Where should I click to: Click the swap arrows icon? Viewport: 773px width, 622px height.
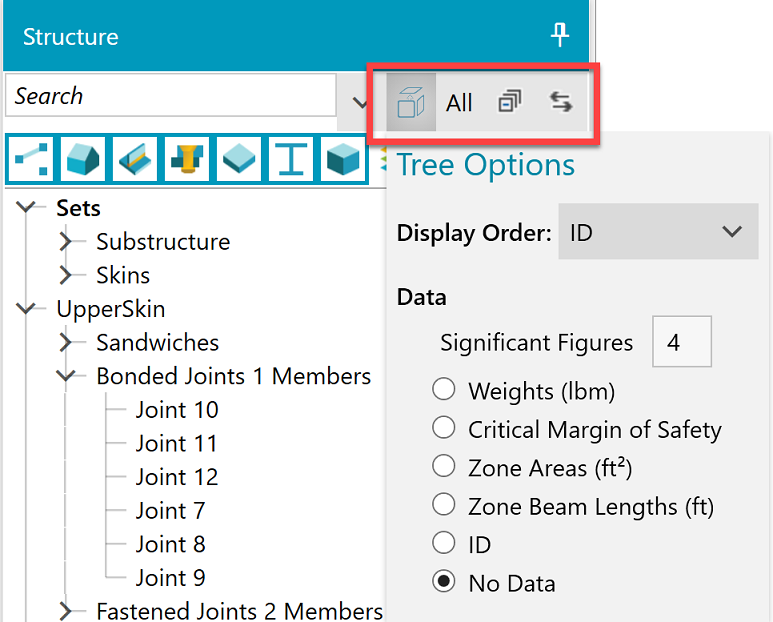pos(561,102)
